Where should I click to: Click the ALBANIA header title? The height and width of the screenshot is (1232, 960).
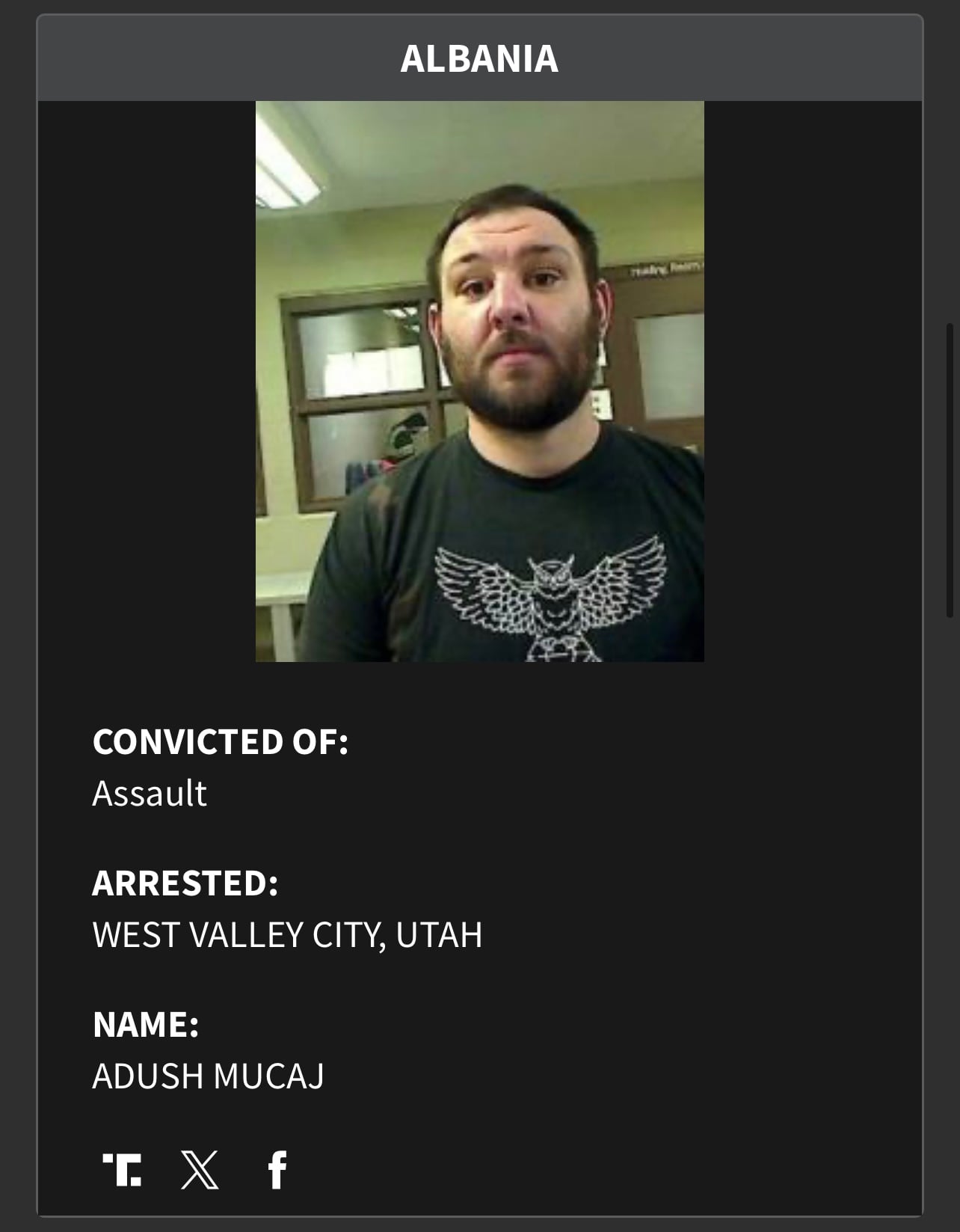click(x=479, y=58)
